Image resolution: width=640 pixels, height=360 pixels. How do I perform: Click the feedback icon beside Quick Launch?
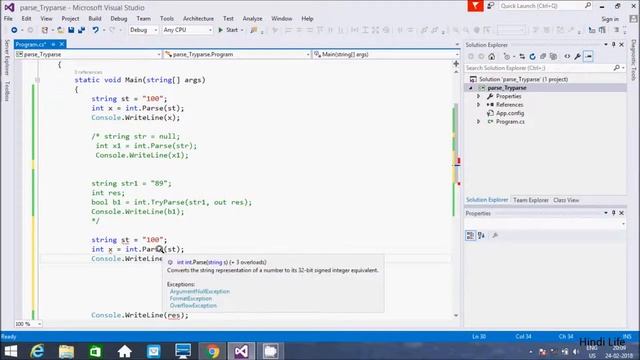pos(491,6)
